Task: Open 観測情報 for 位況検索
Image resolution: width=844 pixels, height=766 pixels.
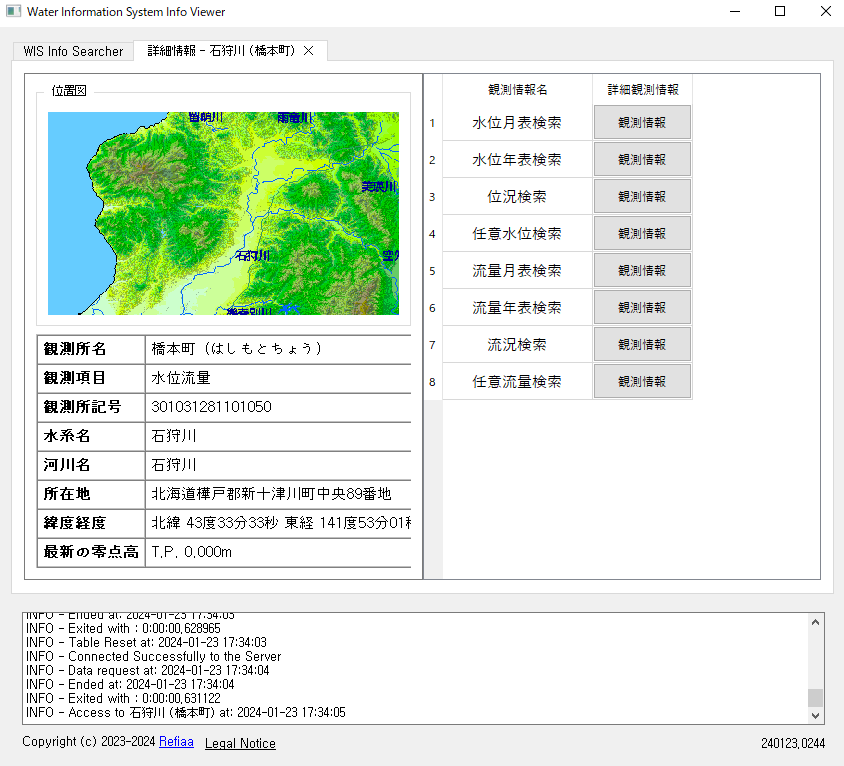Action: pyautogui.click(x=642, y=196)
